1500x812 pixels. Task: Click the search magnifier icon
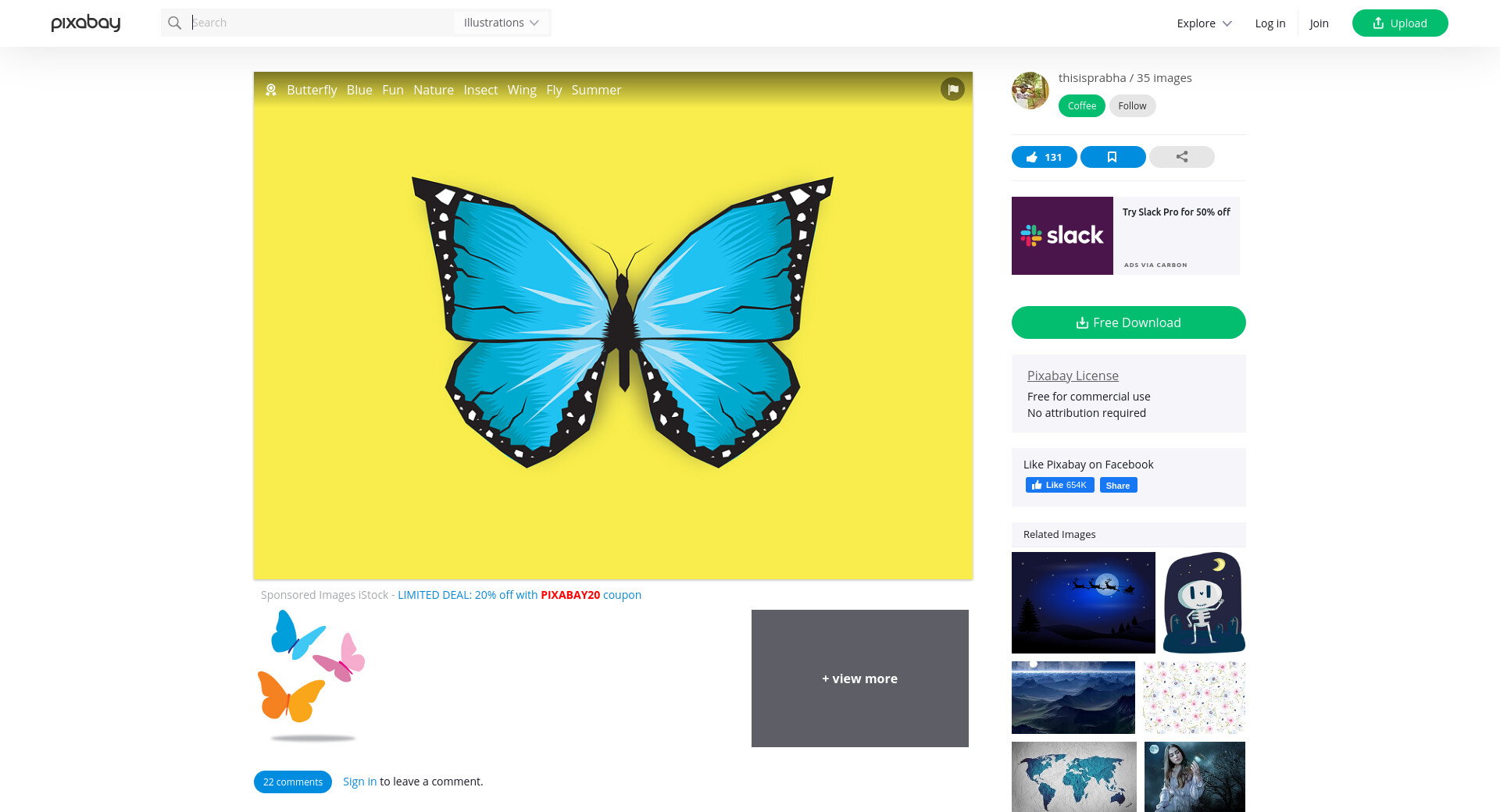[x=175, y=23]
